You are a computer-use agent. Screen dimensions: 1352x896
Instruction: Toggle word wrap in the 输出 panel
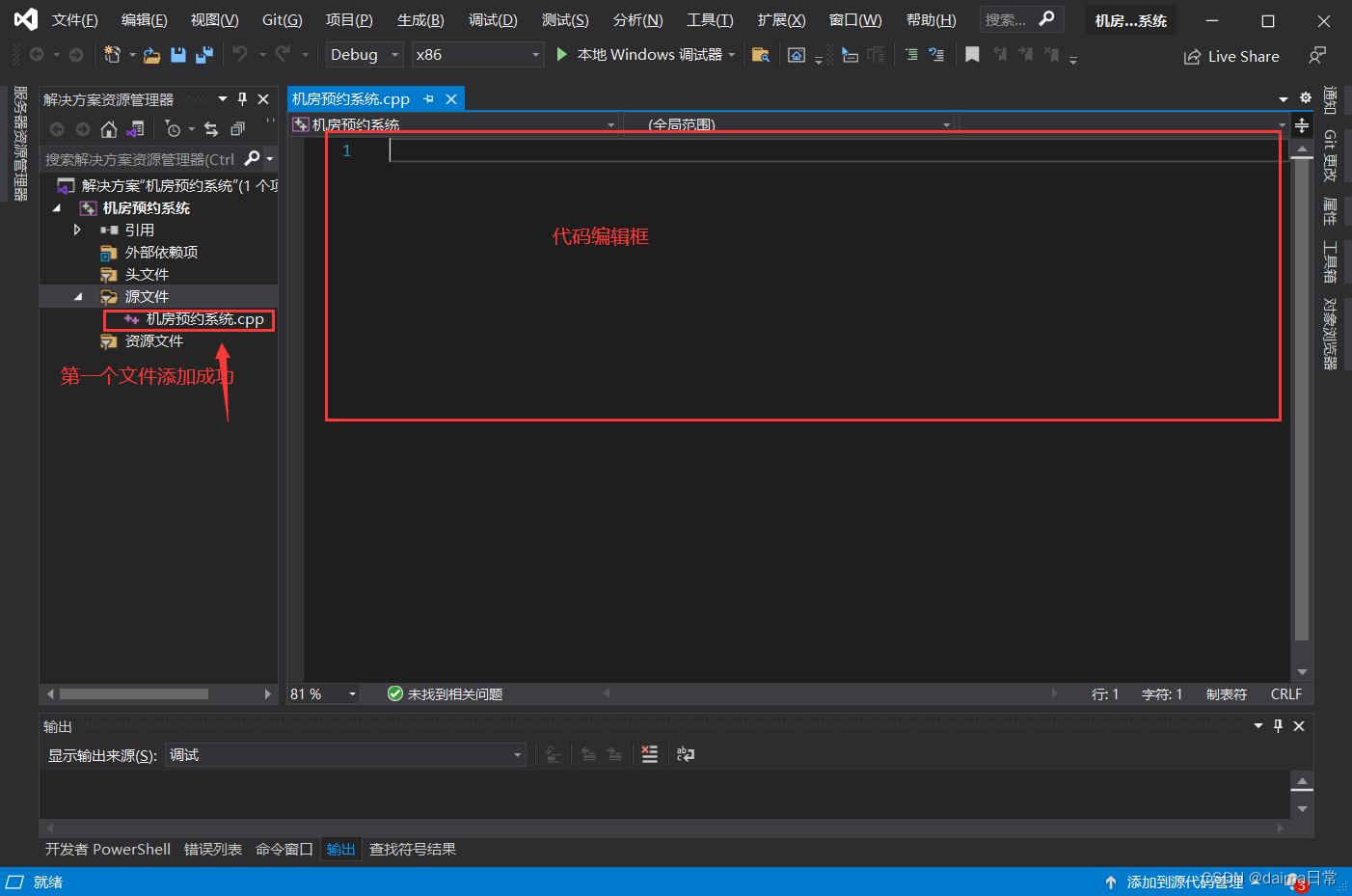[686, 754]
